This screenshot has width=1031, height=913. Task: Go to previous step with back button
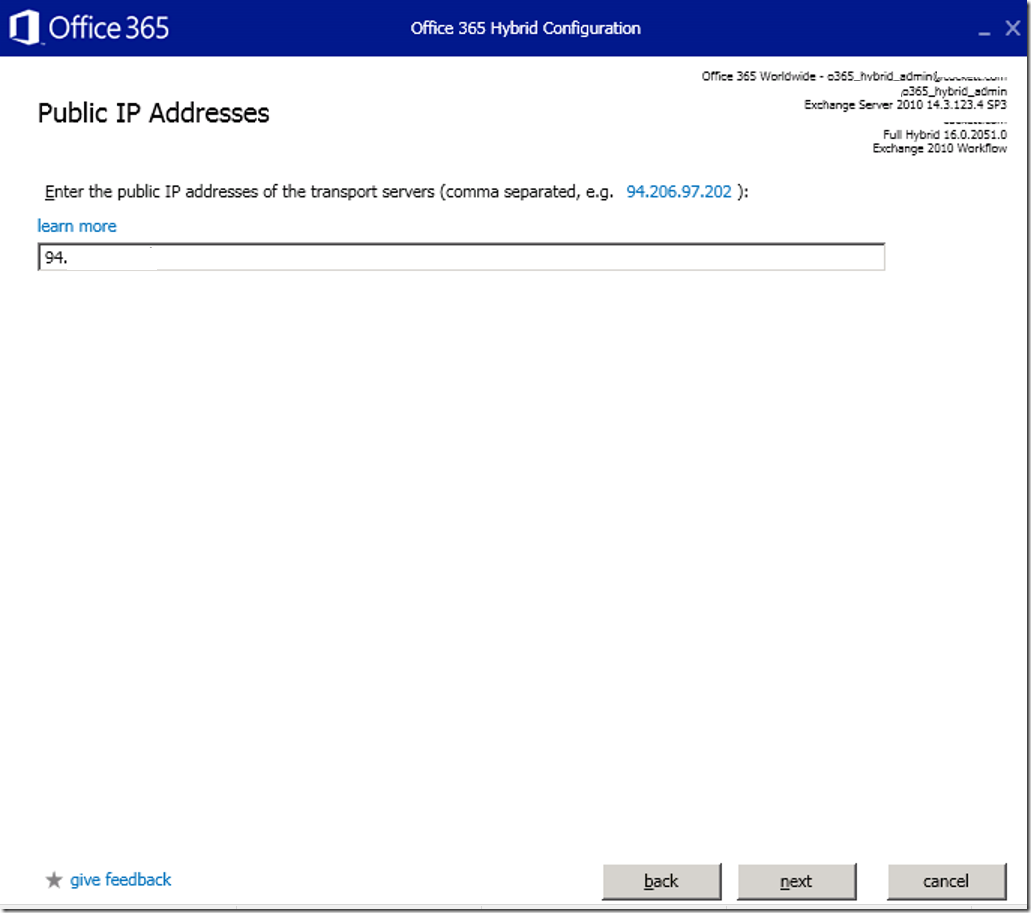[661, 881]
